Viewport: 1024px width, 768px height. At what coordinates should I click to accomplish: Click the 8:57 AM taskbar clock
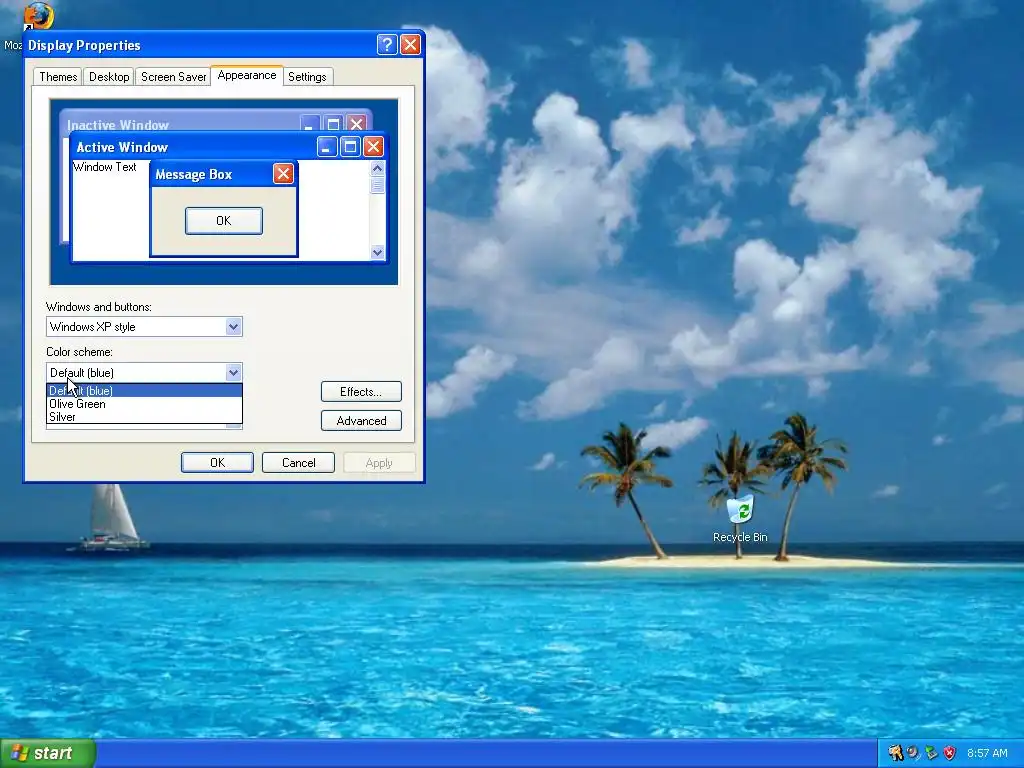(x=987, y=753)
